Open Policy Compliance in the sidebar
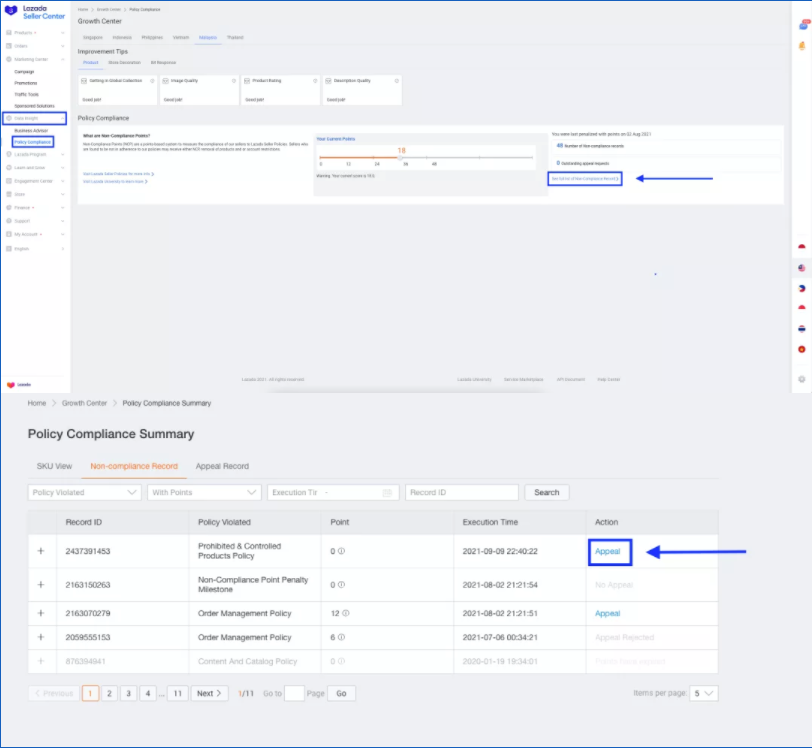 (33, 142)
